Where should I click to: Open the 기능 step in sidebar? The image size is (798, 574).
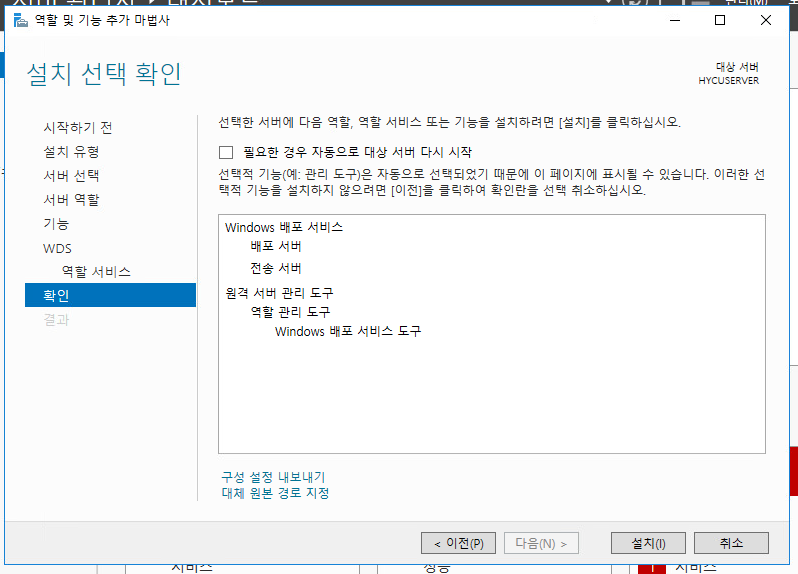[56, 224]
